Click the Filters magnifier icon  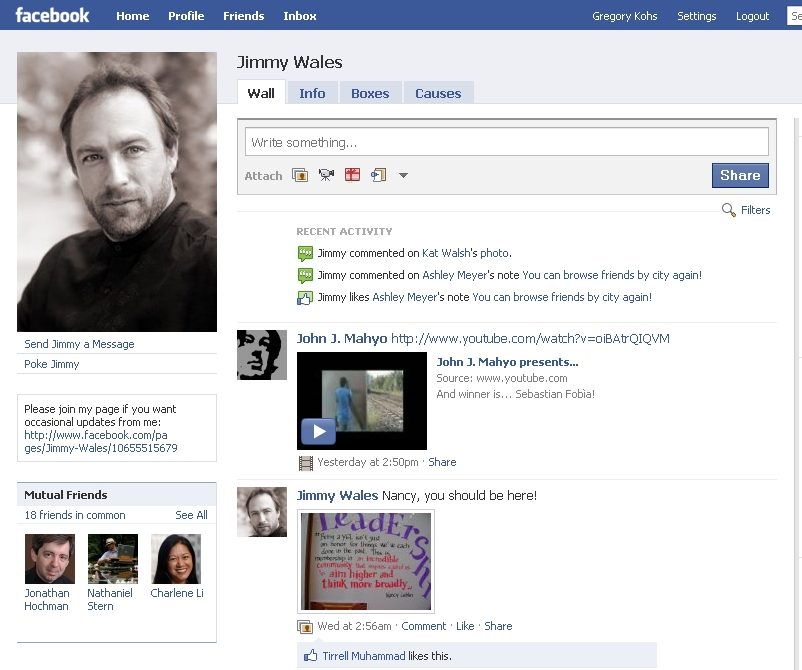pyautogui.click(x=729, y=210)
